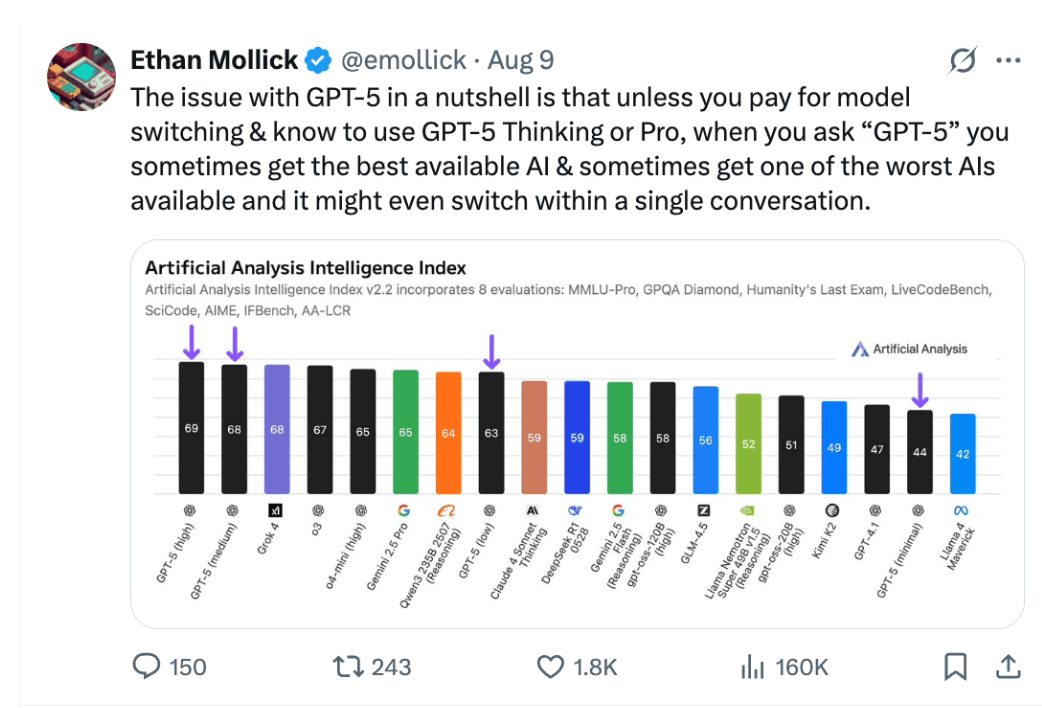Click the retweet arrows icon
Screen dimensions: 1042x708
tap(348, 666)
